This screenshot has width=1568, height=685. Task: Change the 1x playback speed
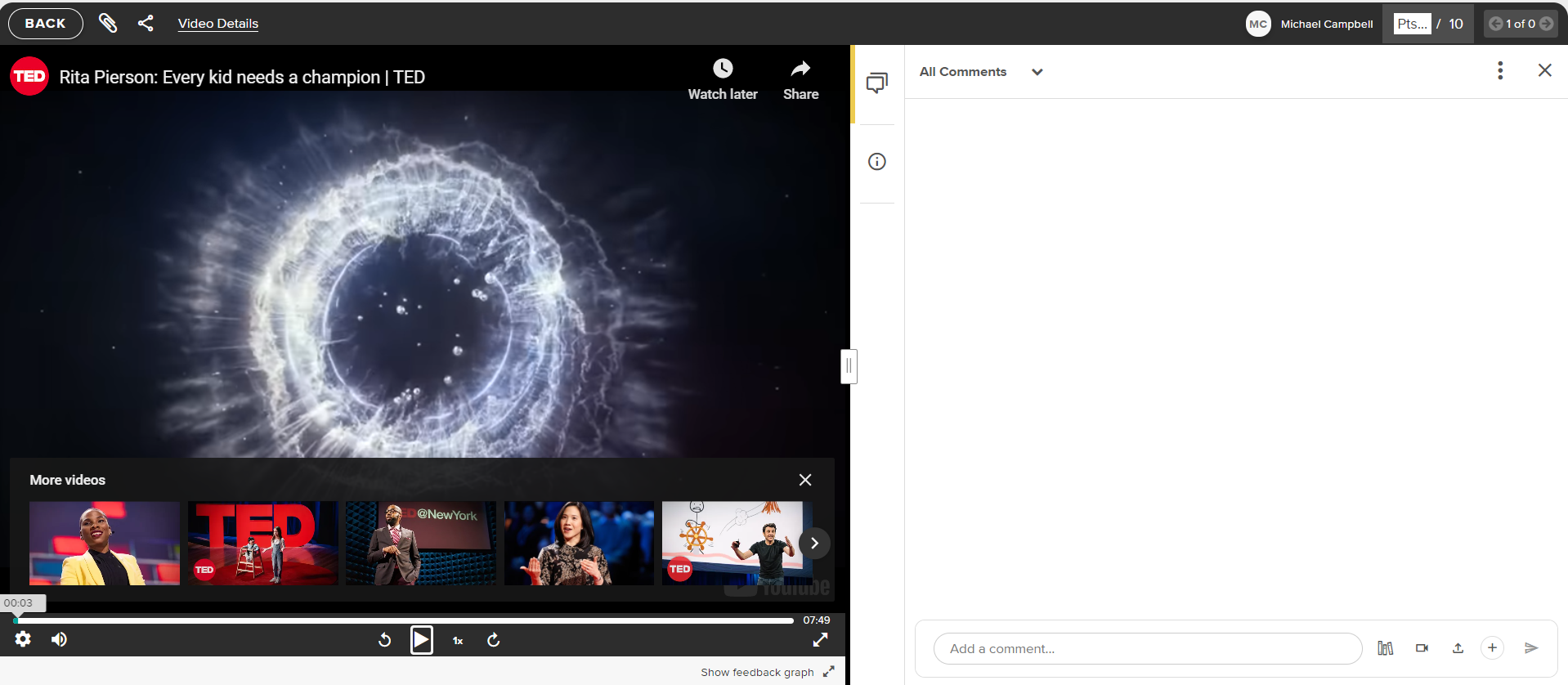tap(458, 641)
